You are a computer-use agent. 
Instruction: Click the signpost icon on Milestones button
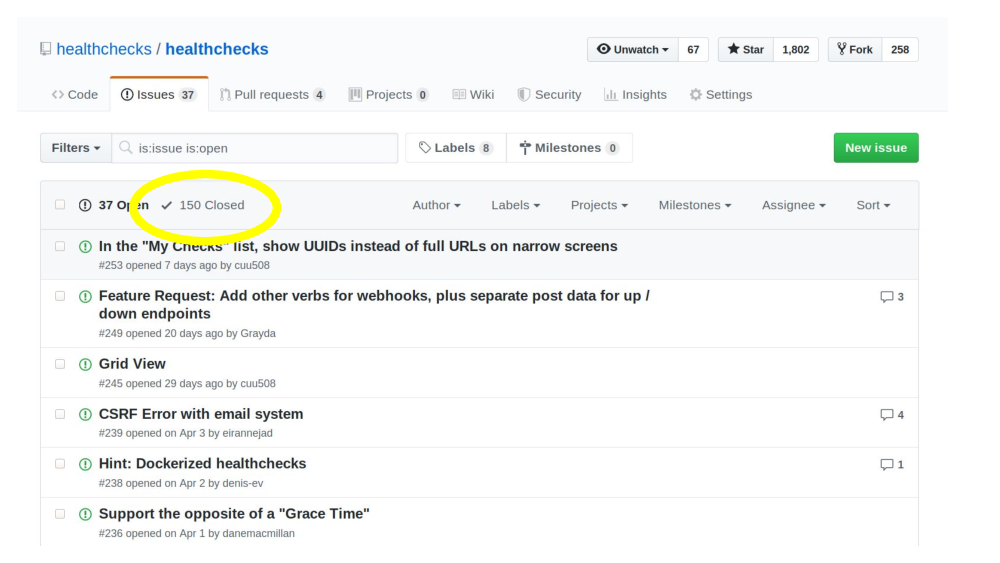tap(525, 148)
